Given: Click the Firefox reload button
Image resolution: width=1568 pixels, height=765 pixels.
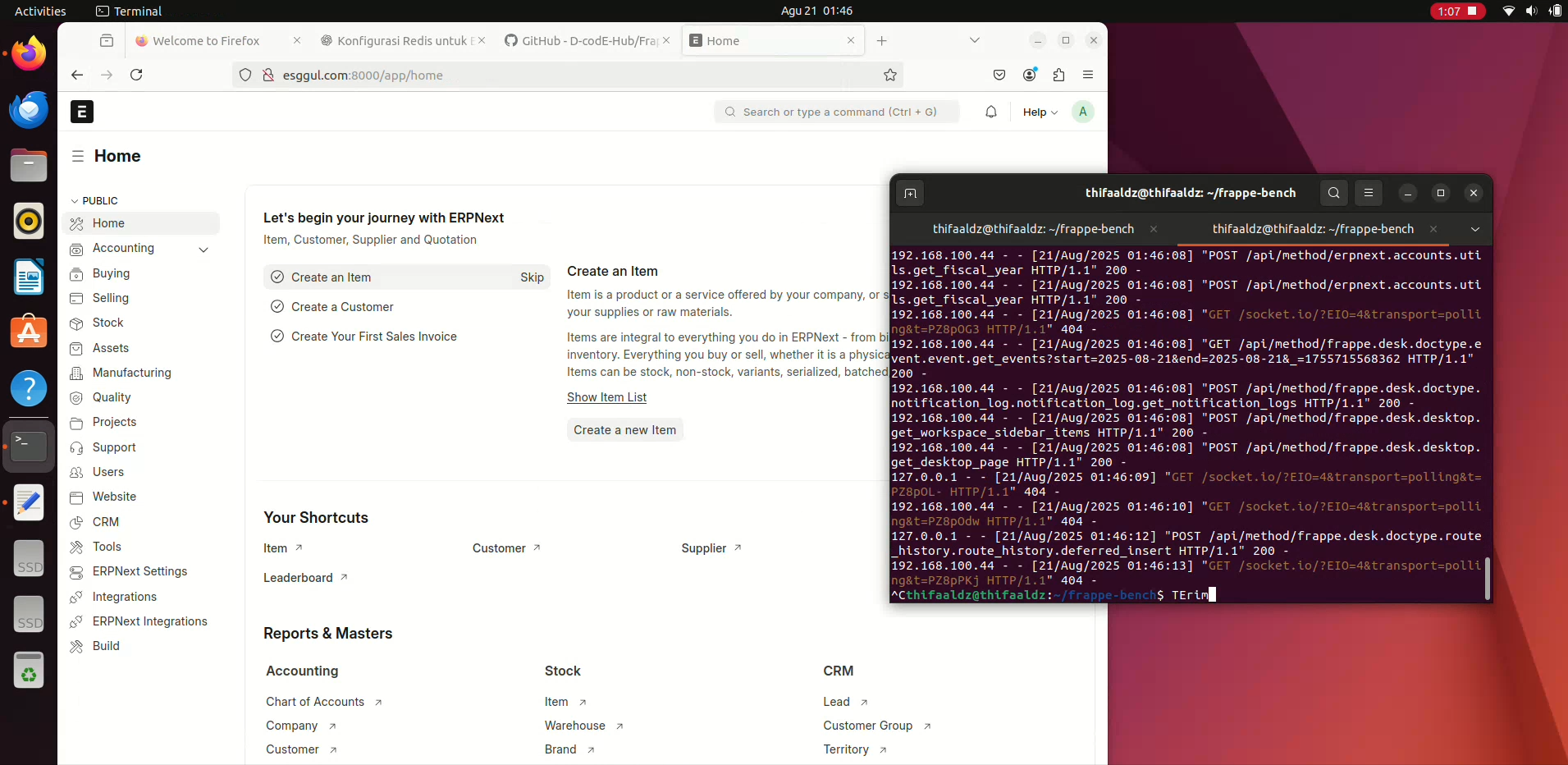Looking at the screenshot, I should click(x=136, y=75).
